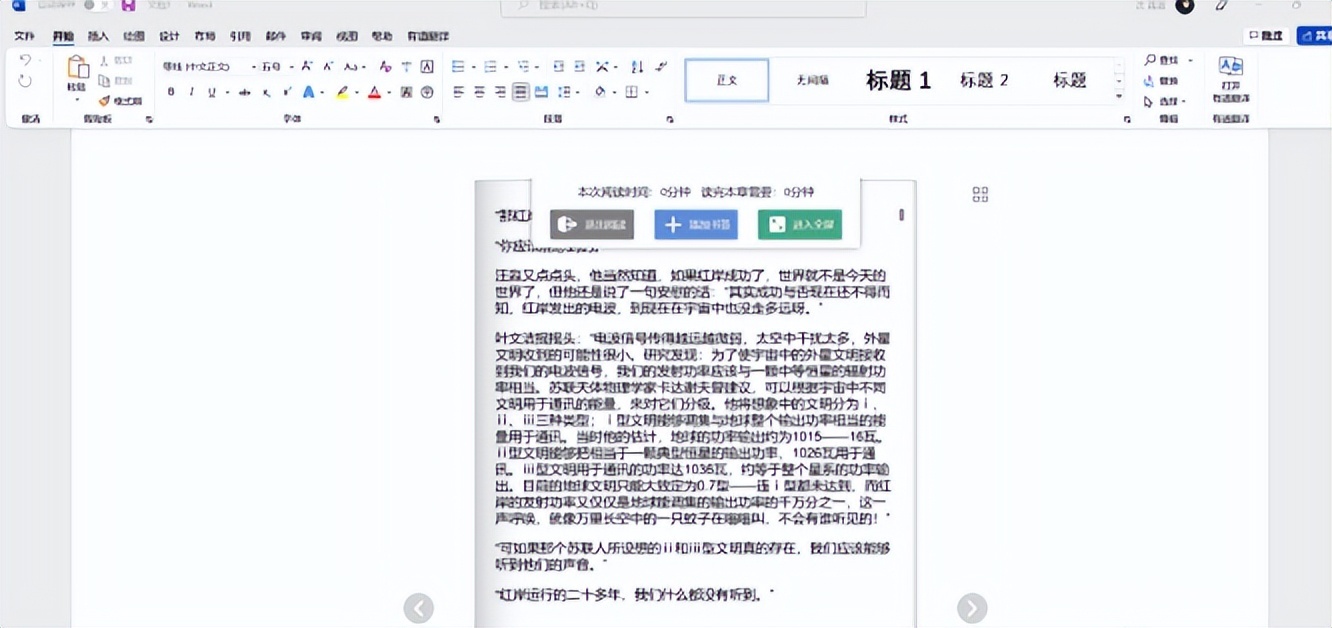
Task: Click the Shading paint bucket icon
Action: pyautogui.click(x=599, y=92)
